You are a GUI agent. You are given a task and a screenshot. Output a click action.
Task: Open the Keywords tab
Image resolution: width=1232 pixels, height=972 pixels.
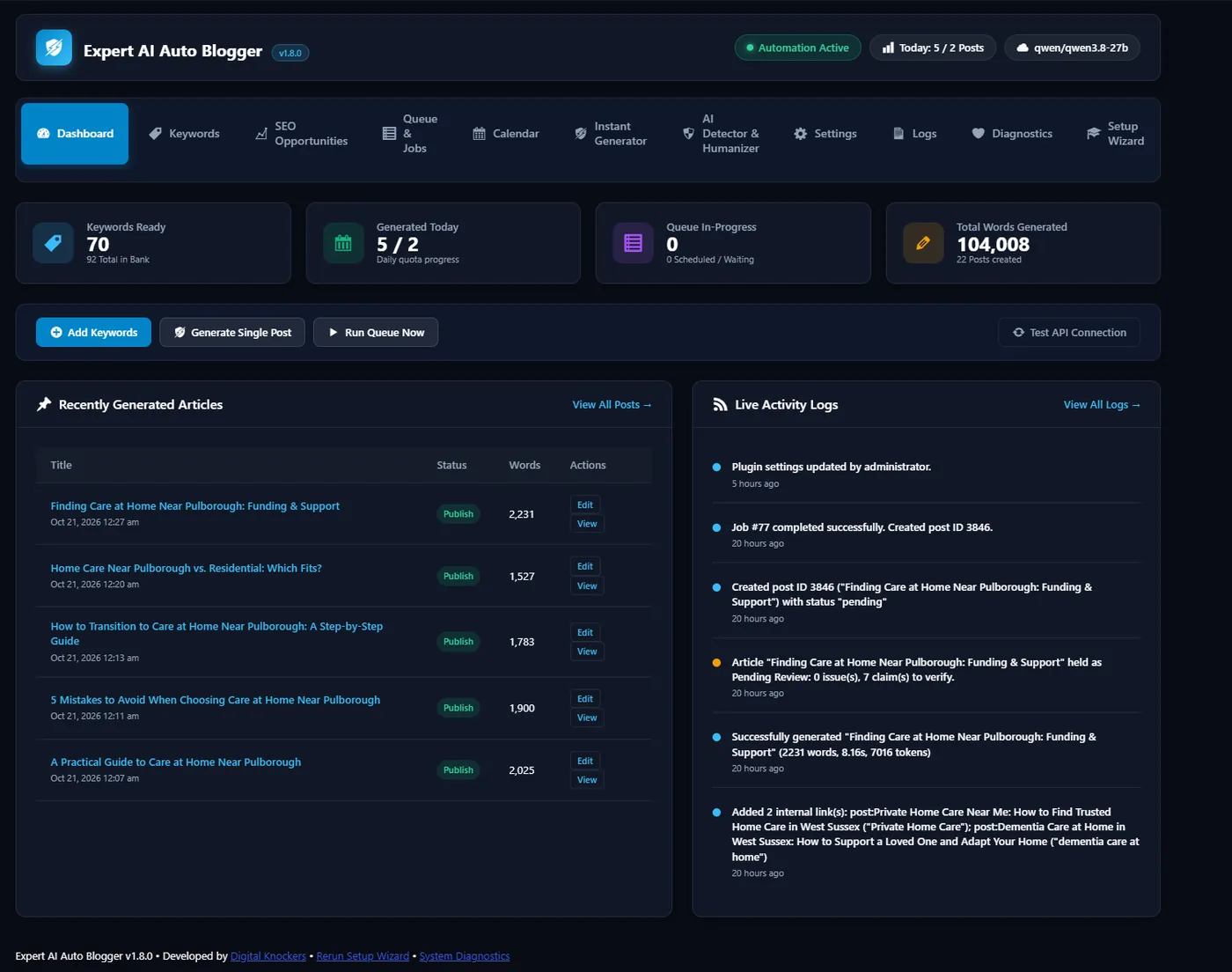pyautogui.click(x=184, y=134)
